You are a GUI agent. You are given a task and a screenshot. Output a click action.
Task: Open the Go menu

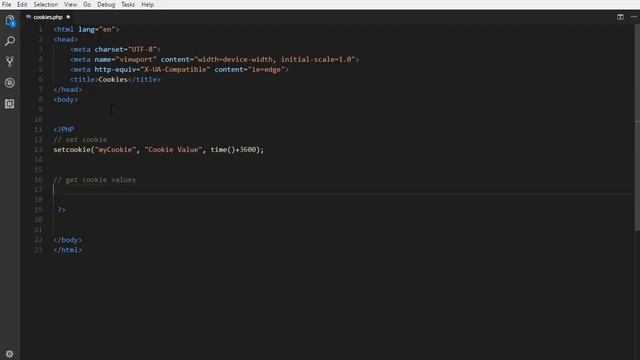click(87, 4)
